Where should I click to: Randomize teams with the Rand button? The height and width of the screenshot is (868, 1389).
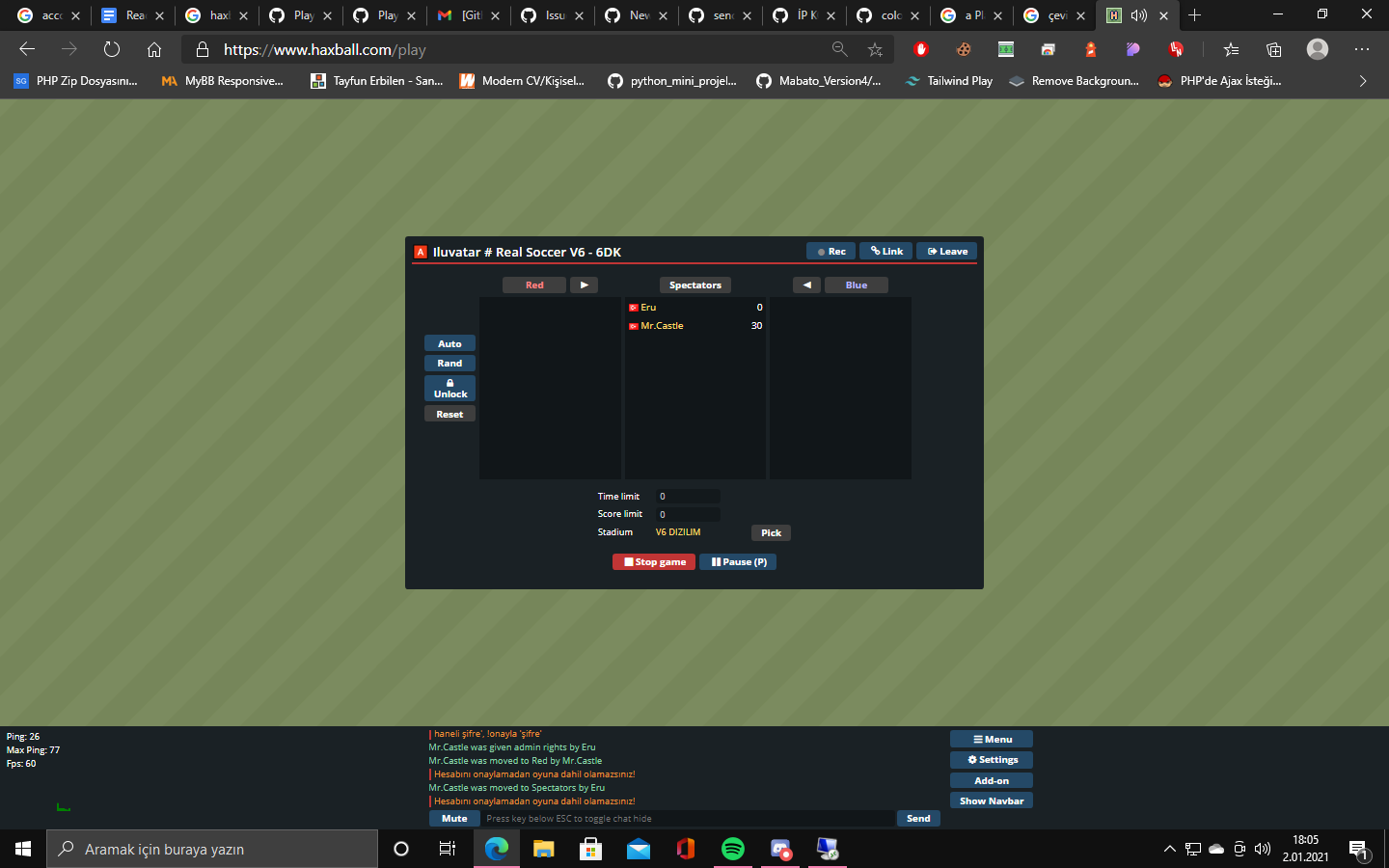(449, 363)
